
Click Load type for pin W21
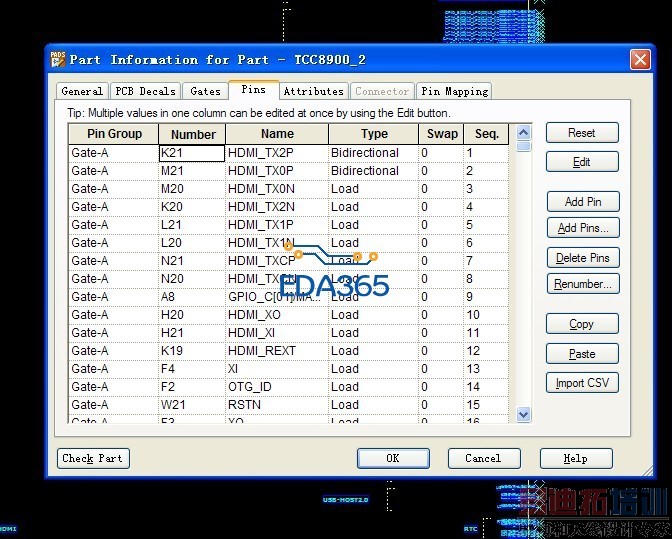373,405
